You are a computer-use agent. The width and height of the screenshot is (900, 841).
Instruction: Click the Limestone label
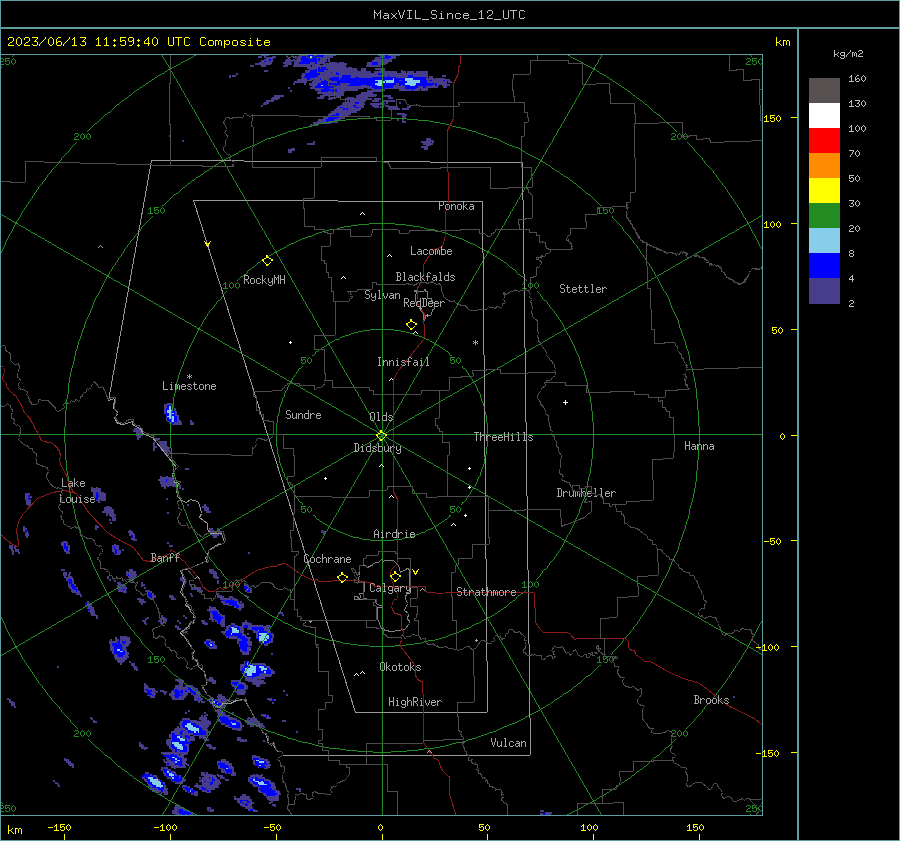coord(189,386)
